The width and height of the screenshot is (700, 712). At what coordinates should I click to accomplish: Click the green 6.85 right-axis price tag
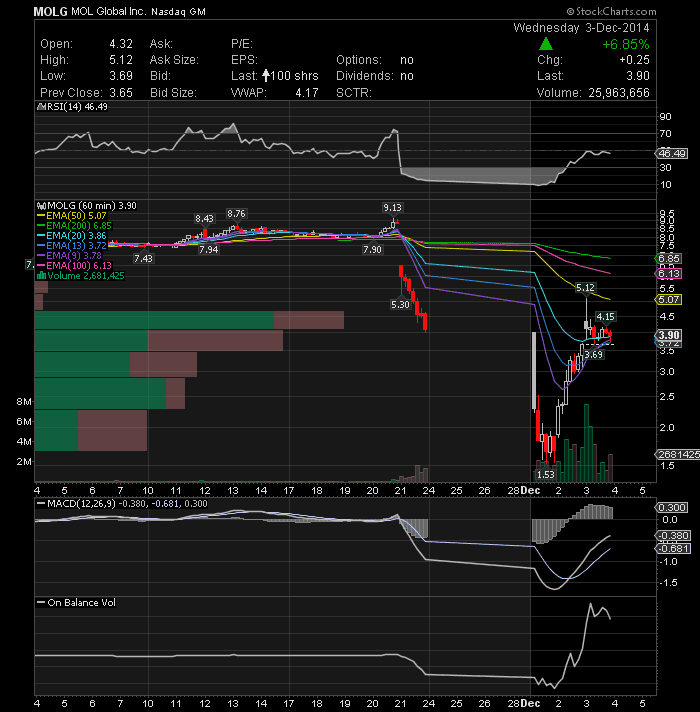click(x=669, y=258)
